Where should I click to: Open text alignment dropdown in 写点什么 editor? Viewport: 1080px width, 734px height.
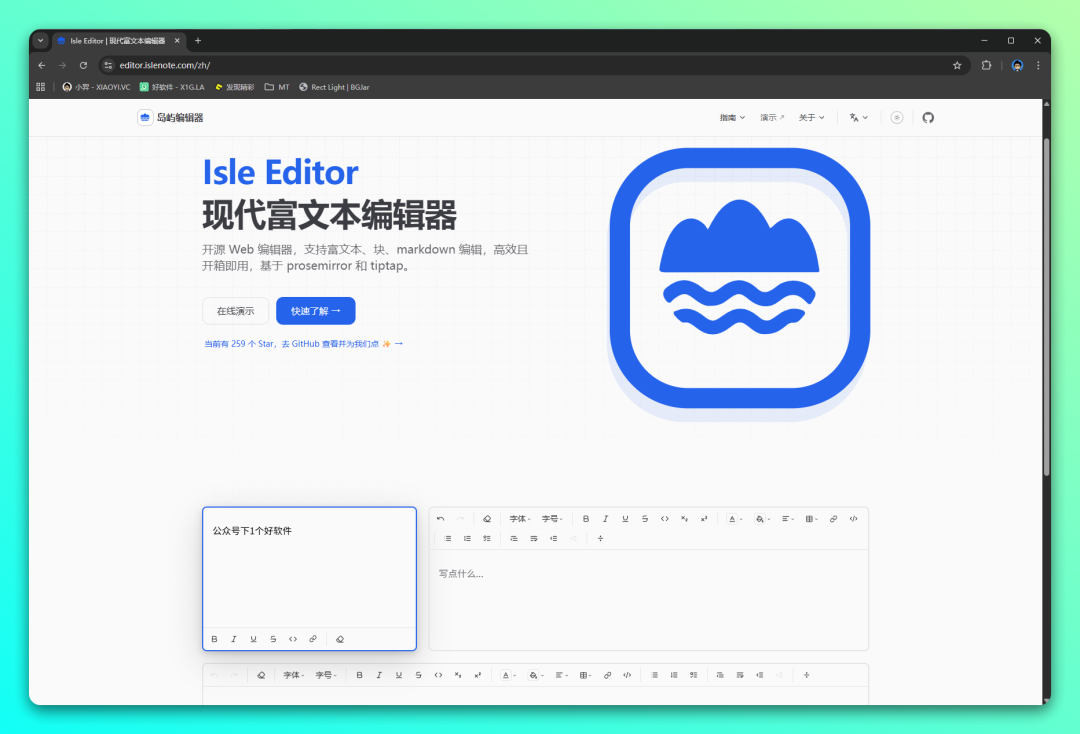click(x=788, y=519)
